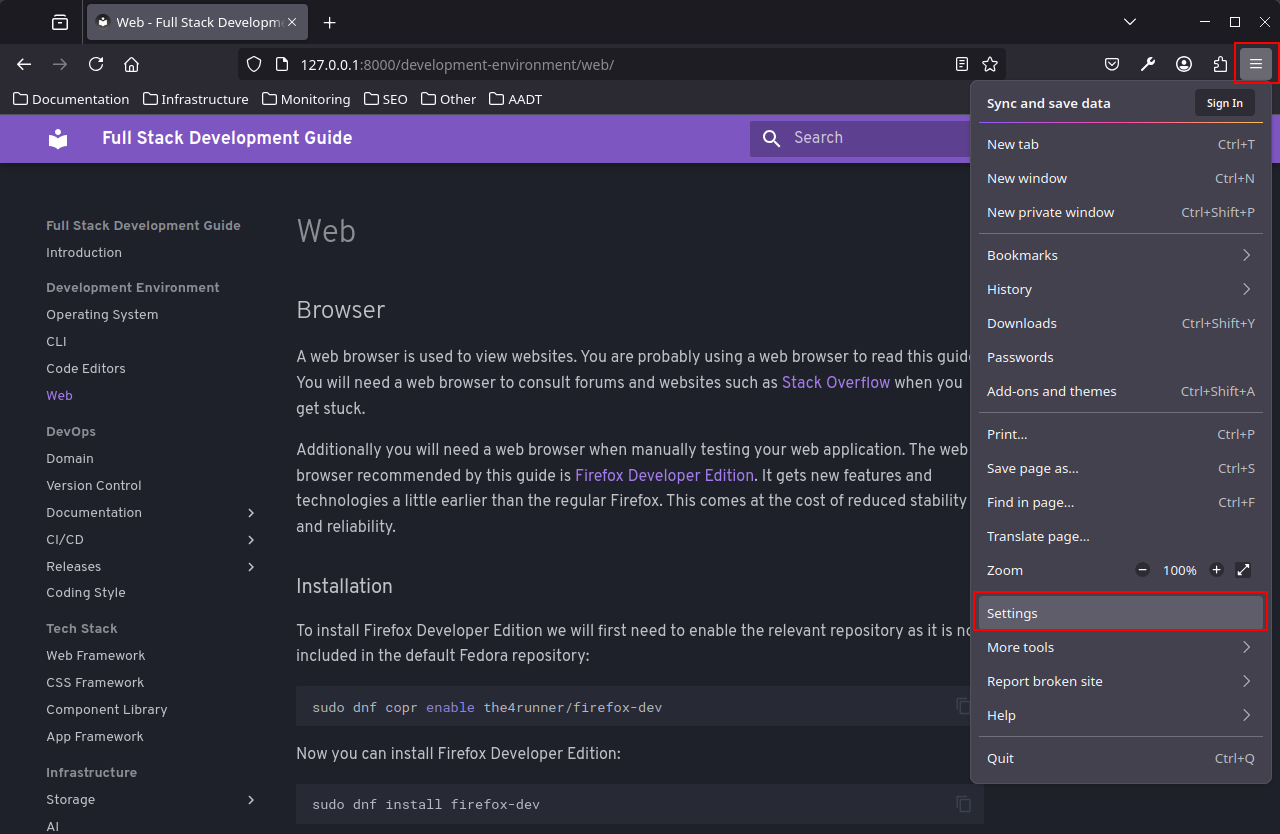Open Firefox View icon in tab bar

pyautogui.click(x=60, y=22)
